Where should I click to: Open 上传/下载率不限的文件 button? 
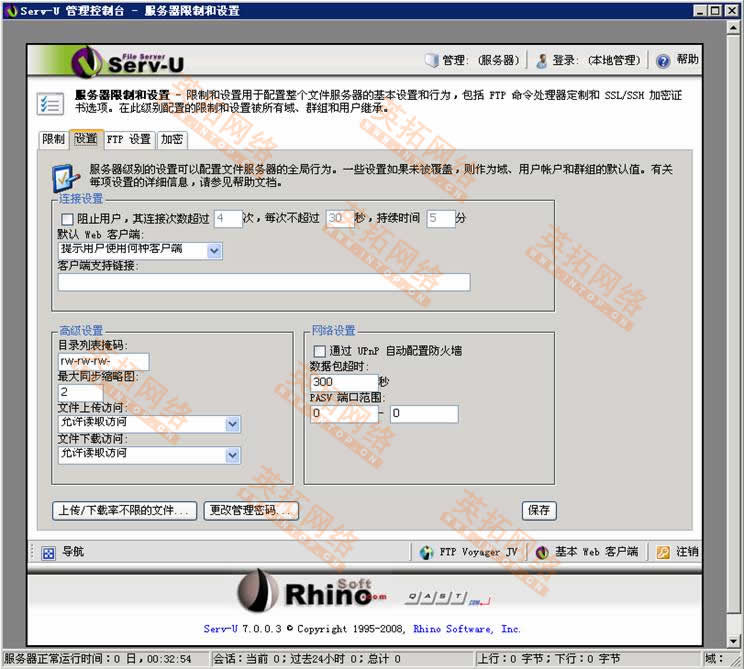[x=124, y=511]
